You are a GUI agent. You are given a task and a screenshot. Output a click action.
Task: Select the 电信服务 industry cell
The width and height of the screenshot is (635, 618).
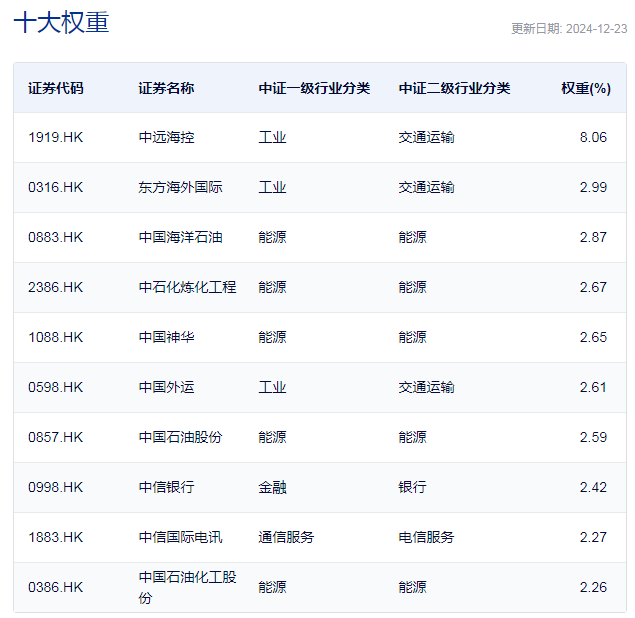tap(426, 537)
